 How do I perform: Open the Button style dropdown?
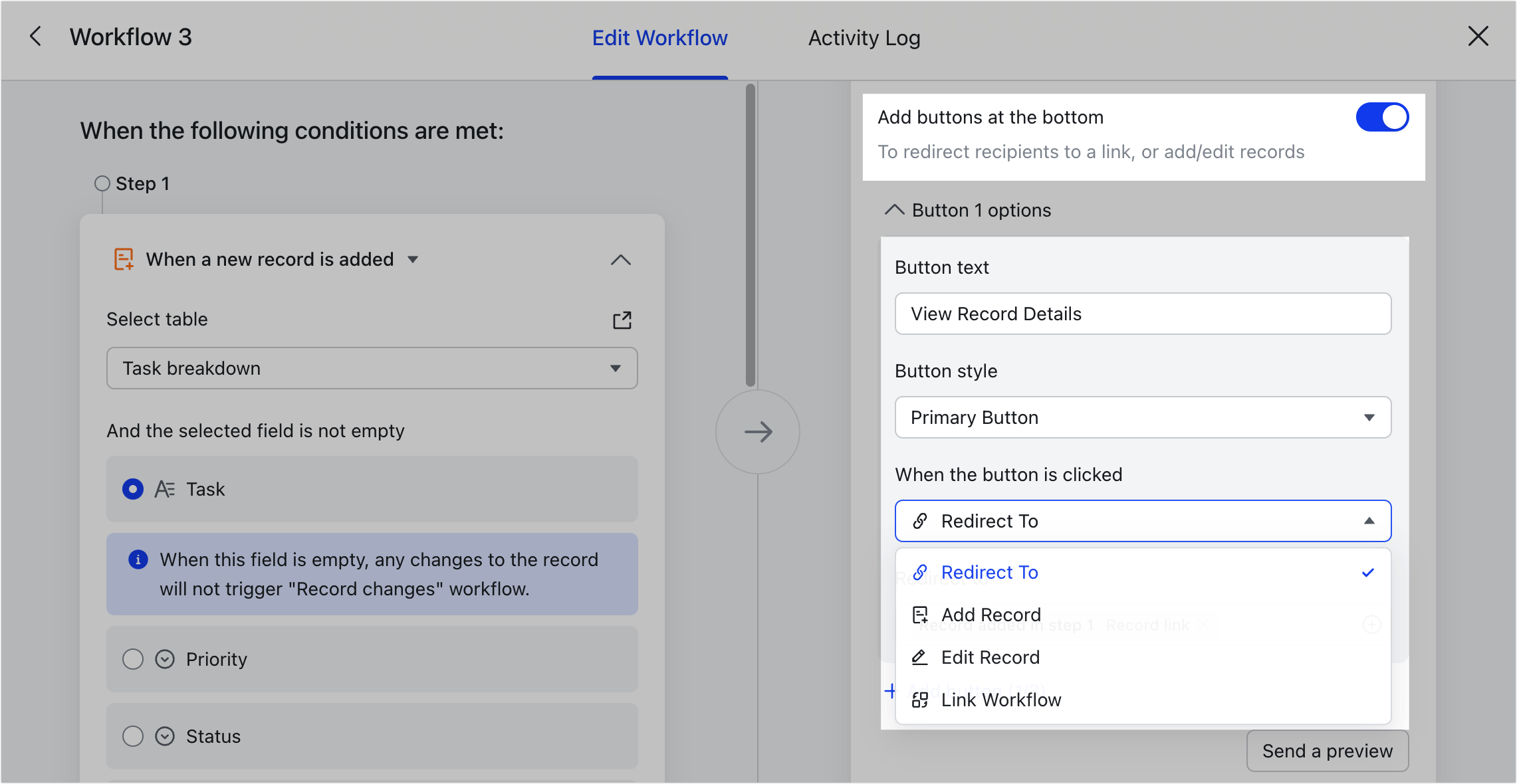pos(1143,417)
